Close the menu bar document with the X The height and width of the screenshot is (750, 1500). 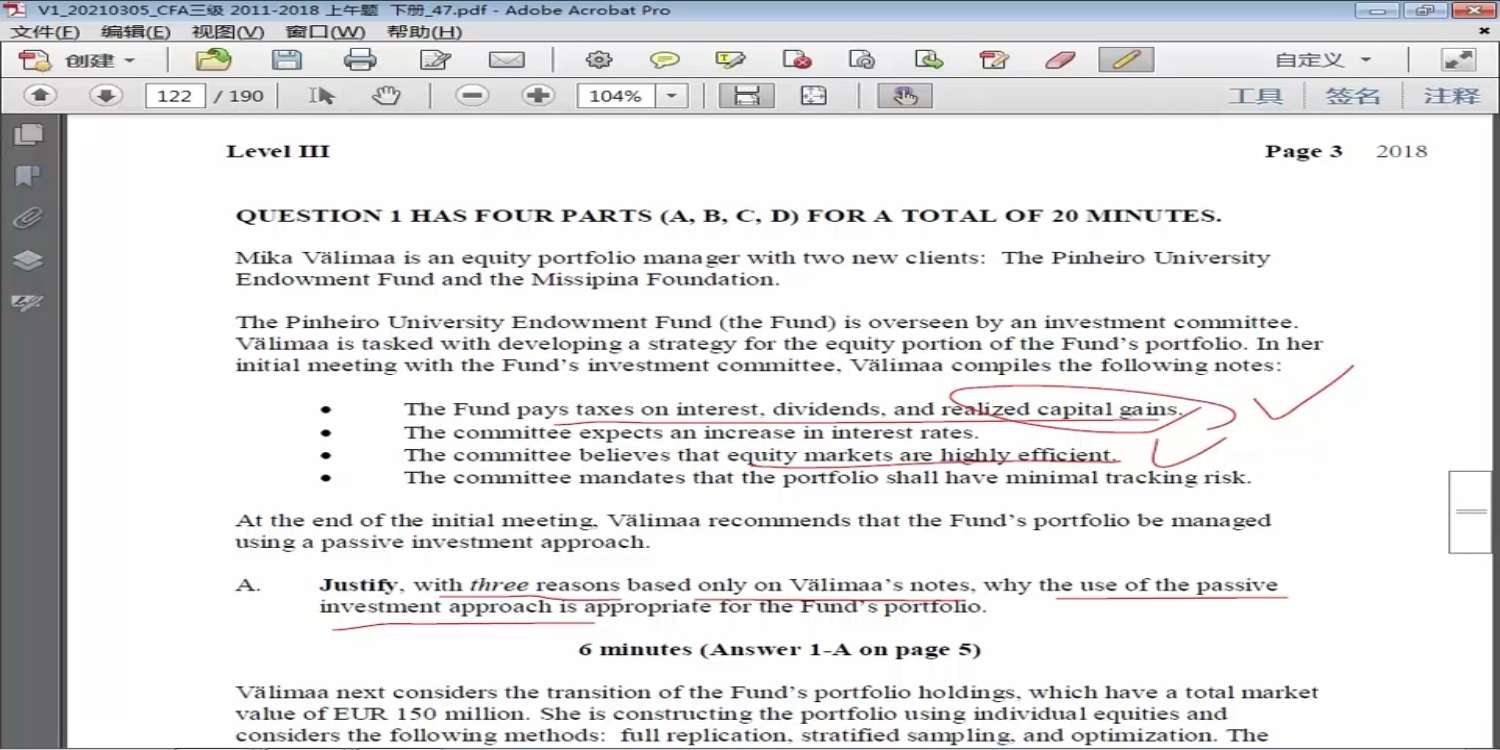click(1484, 32)
